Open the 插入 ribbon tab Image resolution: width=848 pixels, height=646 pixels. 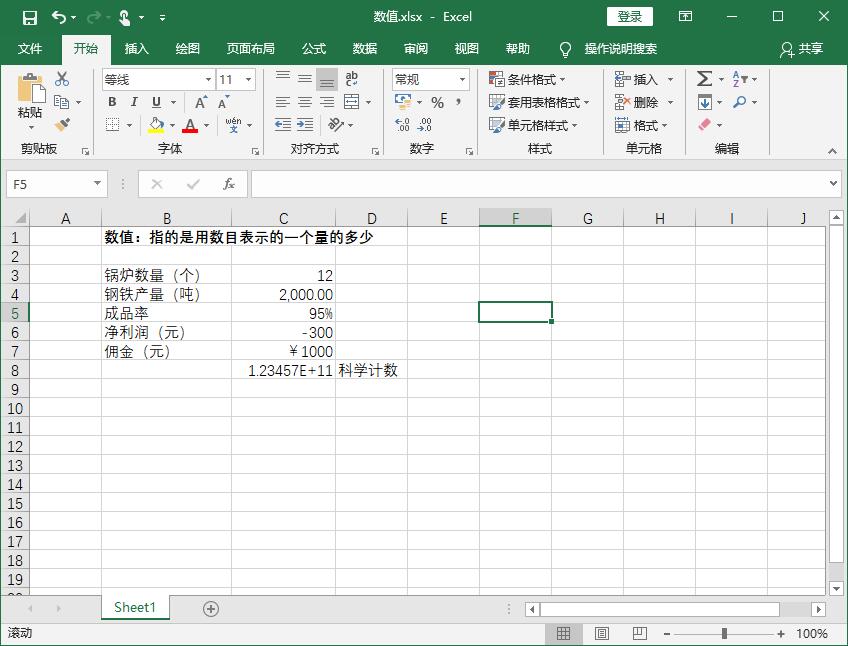(x=136, y=48)
